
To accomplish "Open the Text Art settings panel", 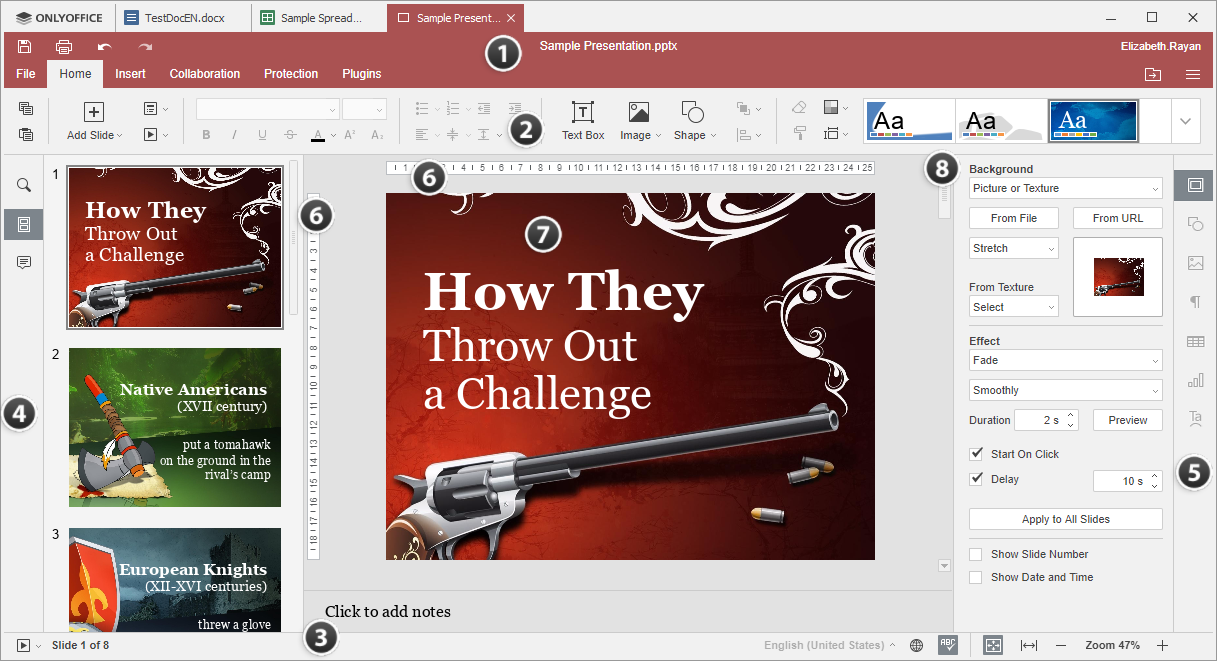I will [x=1196, y=419].
